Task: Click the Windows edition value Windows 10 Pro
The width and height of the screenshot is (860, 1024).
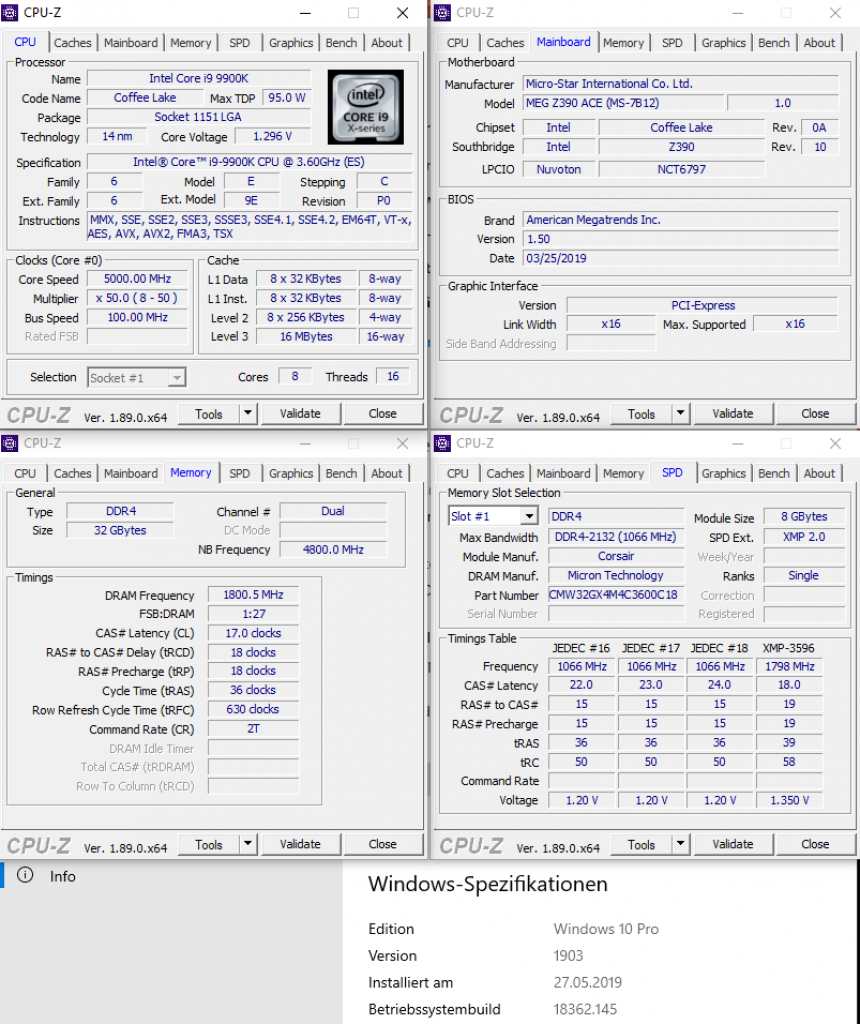Action: pyautogui.click(x=606, y=929)
